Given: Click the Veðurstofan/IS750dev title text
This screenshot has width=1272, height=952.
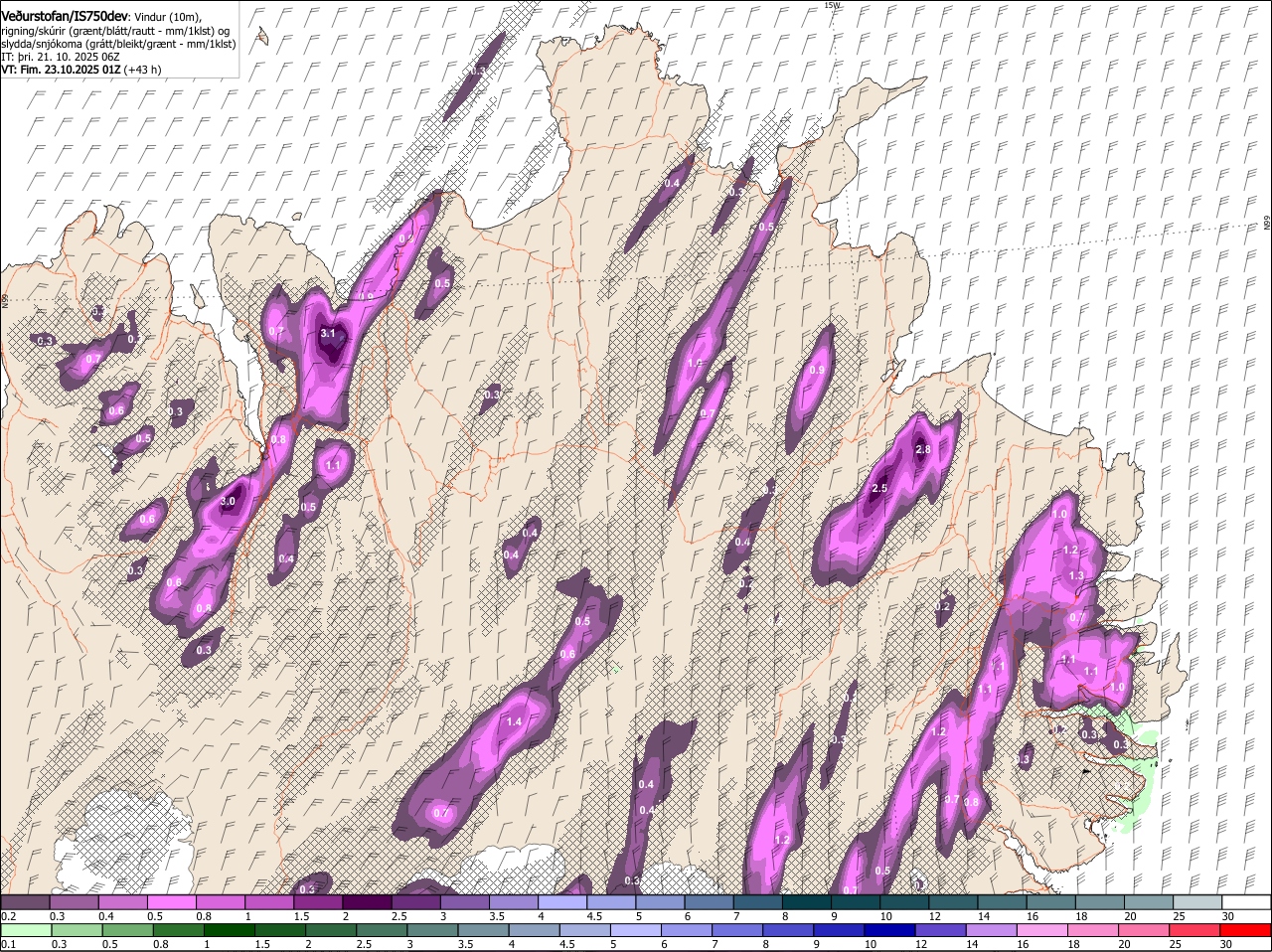Looking at the screenshot, I should coord(65,16).
